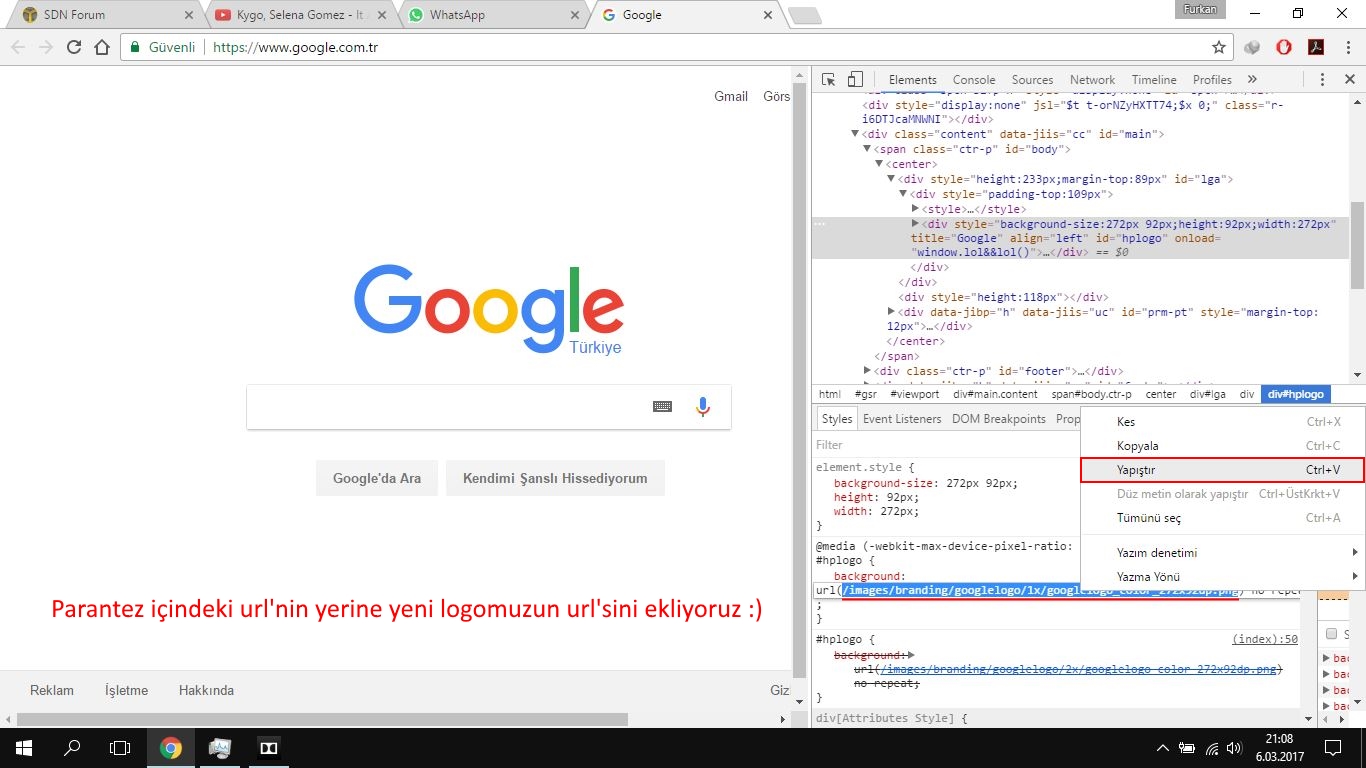Open the Chrome three-dot menu
Screen dimensions: 1366x768
[1347, 47]
